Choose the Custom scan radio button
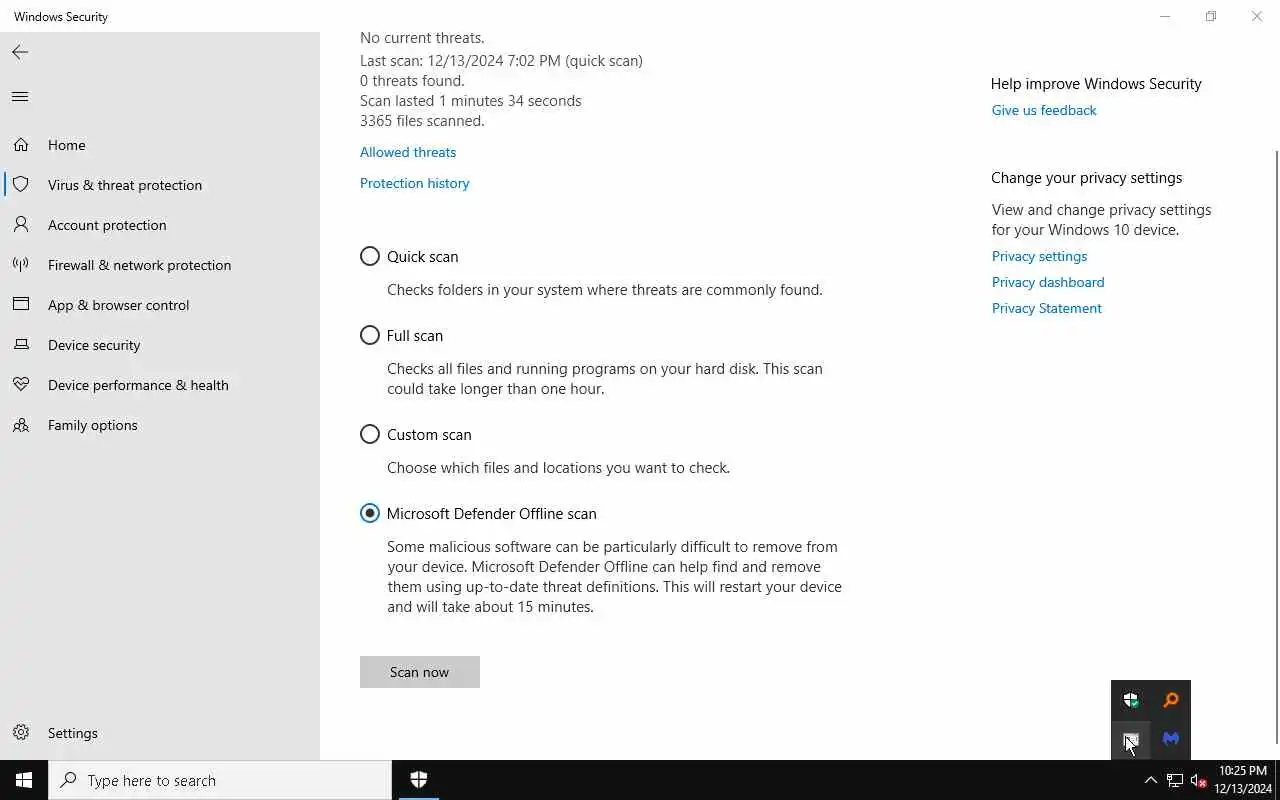The image size is (1280, 800). pos(370,434)
